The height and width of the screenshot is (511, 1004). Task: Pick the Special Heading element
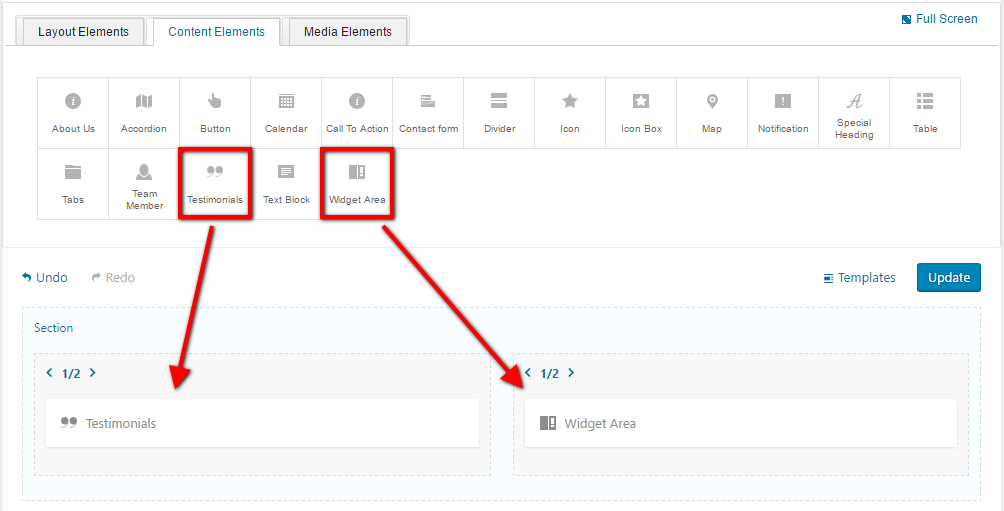(854, 112)
